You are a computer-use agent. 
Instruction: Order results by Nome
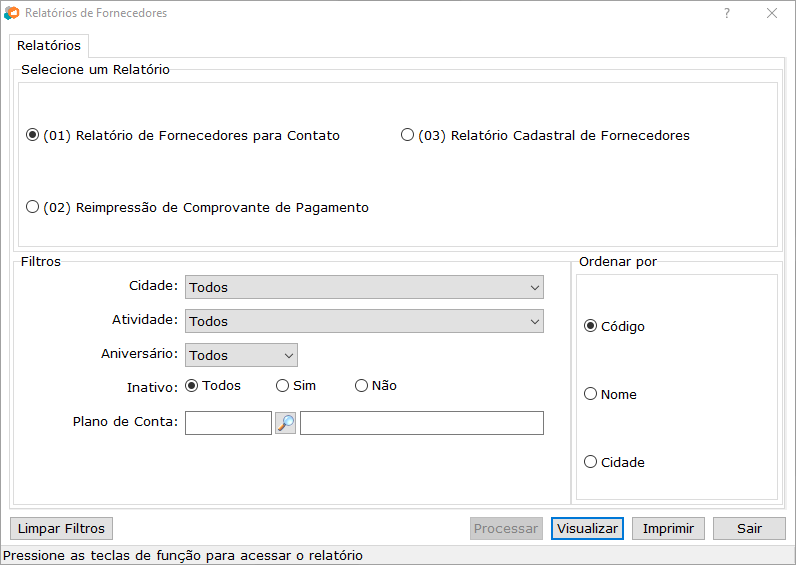(591, 394)
